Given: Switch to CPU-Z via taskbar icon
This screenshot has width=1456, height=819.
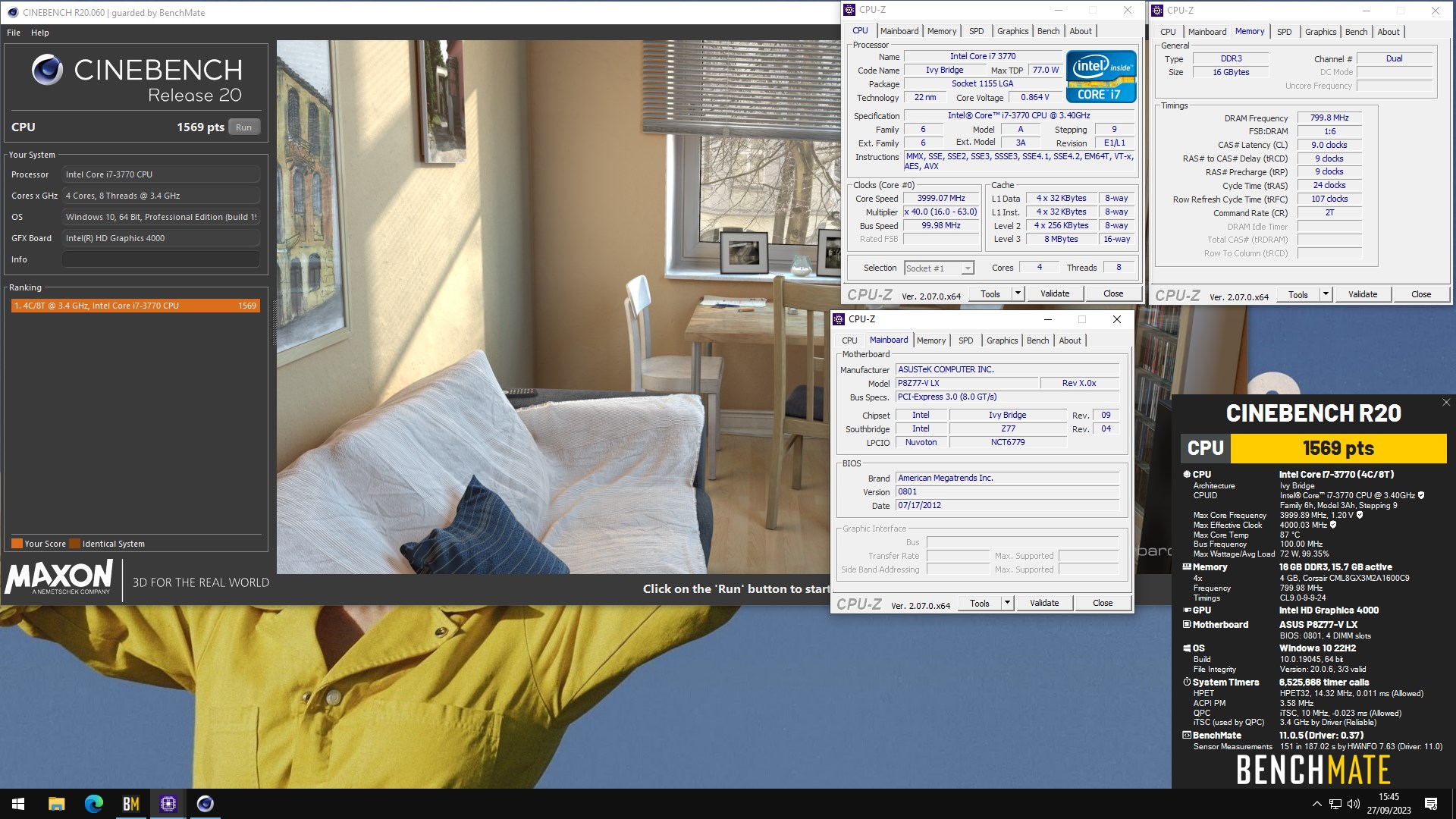Looking at the screenshot, I should 168,804.
